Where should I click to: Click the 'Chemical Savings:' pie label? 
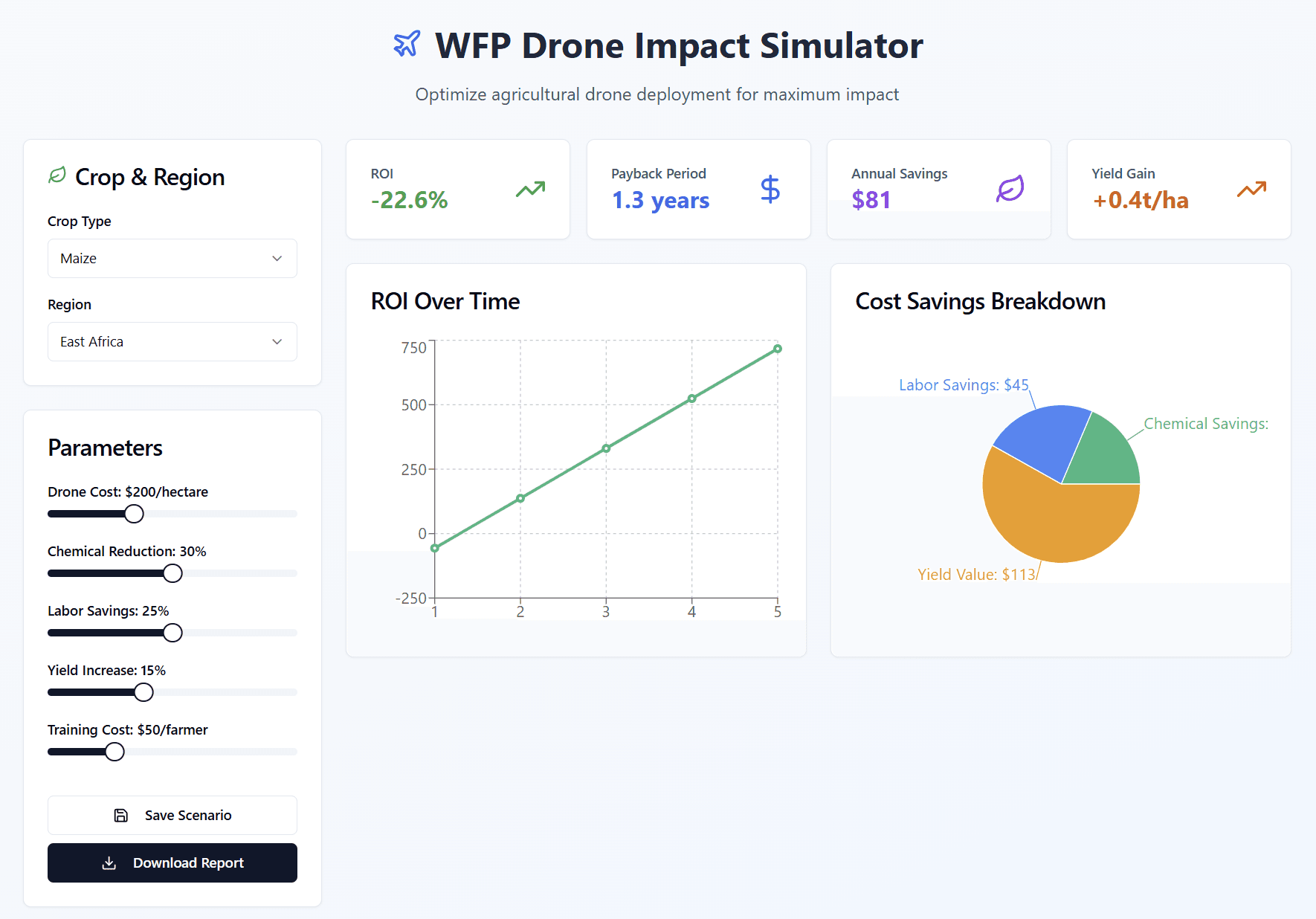pos(1206,424)
